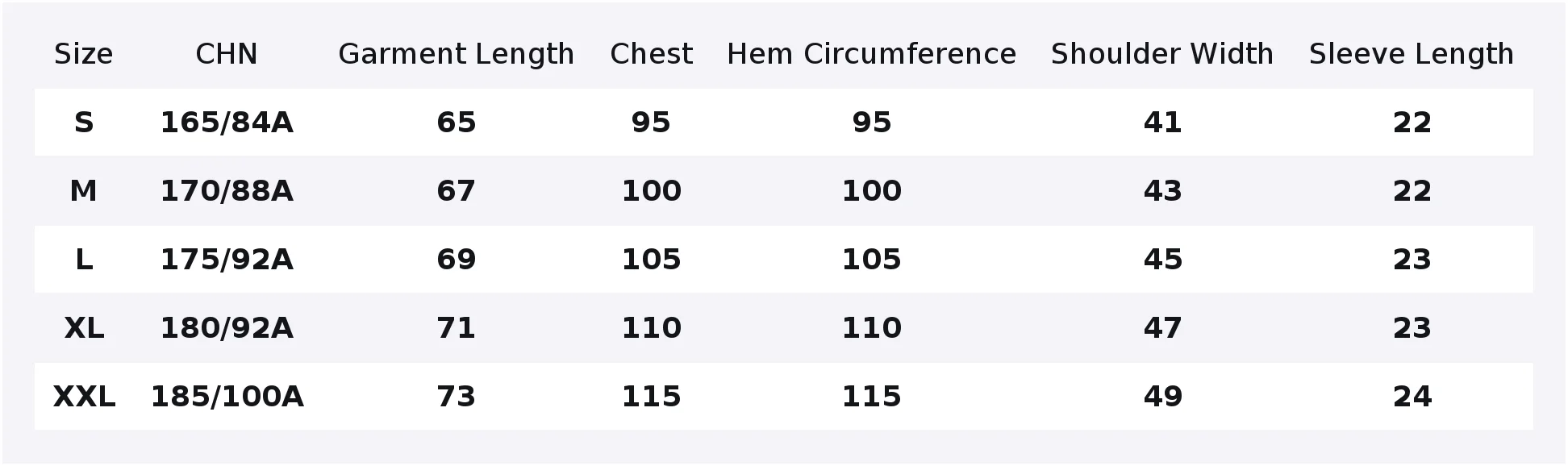1568x466 pixels.
Task: Click shoulder width value 47
Action: (x=1162, y=328)
